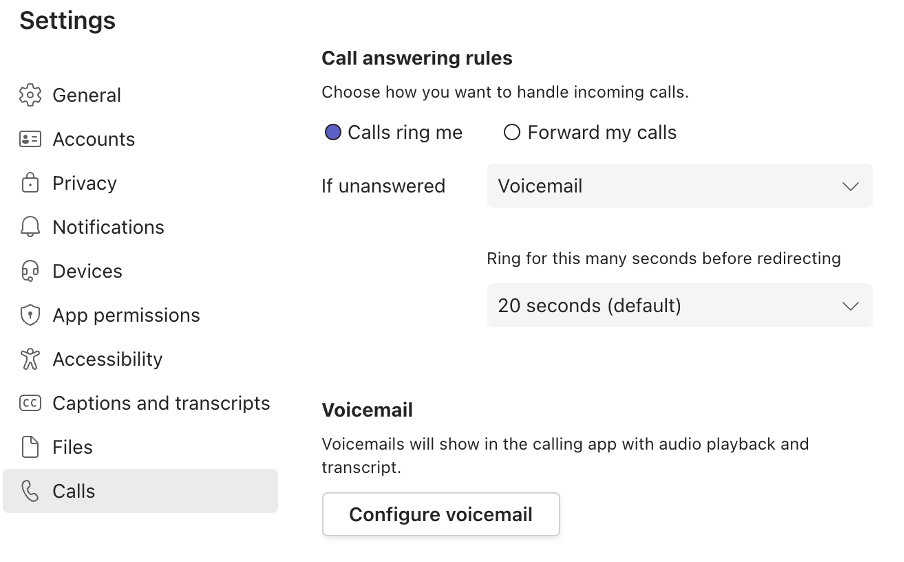Image resolution: width=904 pixels, height=562 pixels.
Task: Click the App permissions shield icon
Action: (30, 315)
